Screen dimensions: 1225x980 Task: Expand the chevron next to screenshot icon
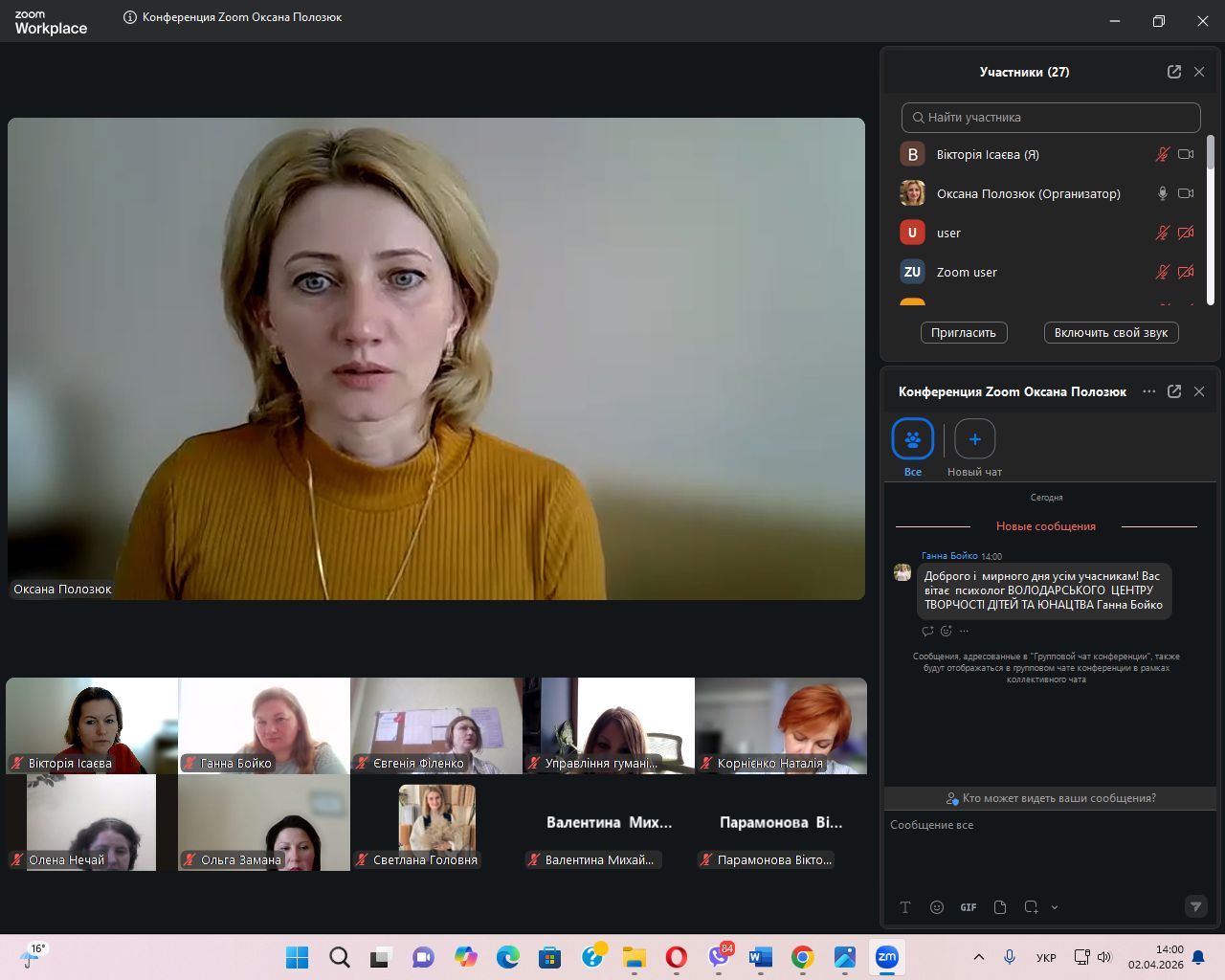tap(1055, 907)
